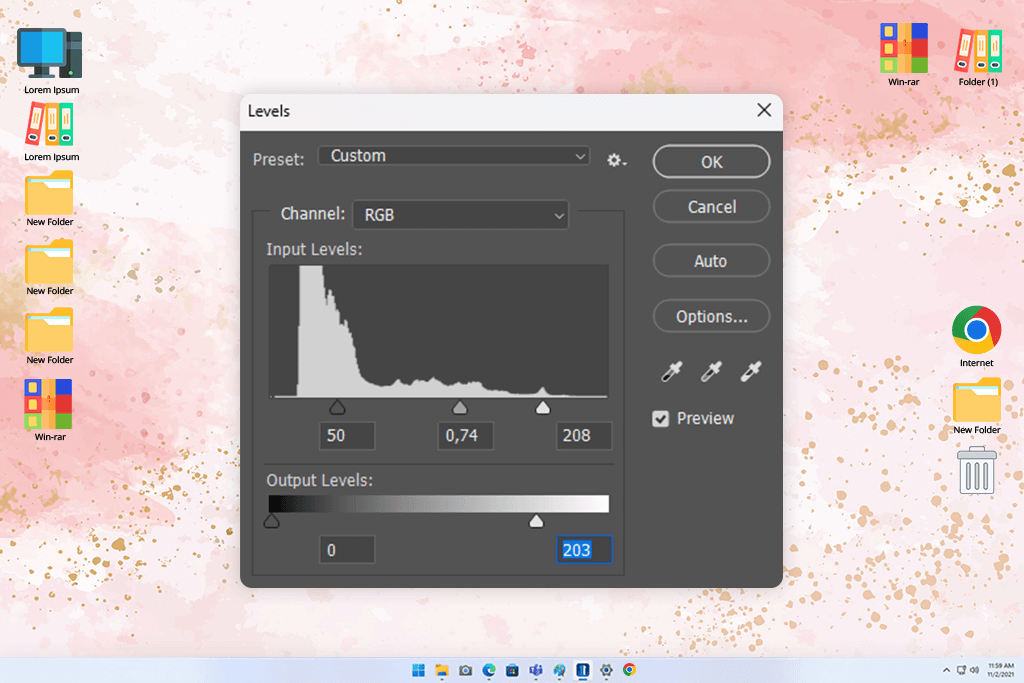Click input shadow field showing 50

[x=347, y=436]
